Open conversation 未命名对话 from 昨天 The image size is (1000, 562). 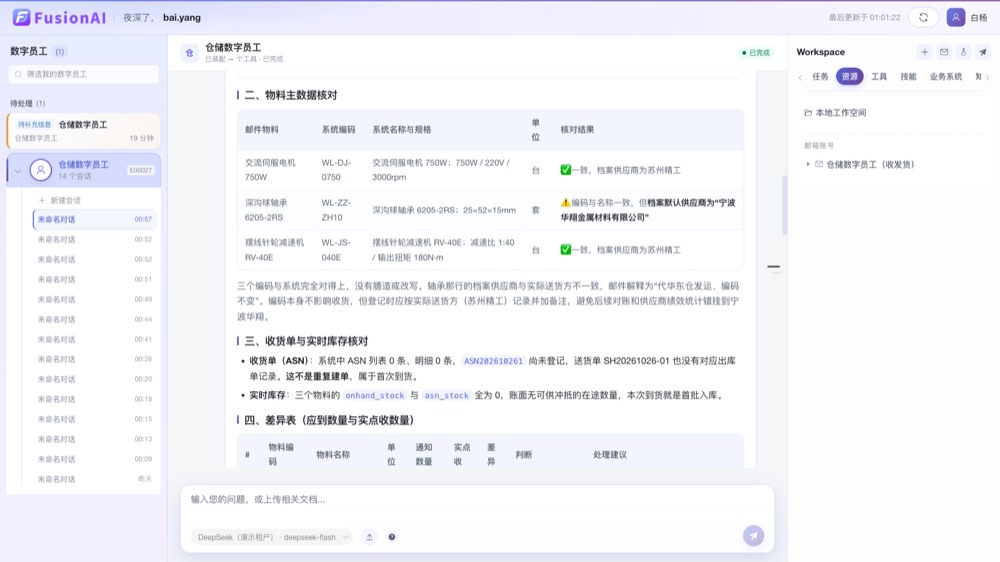[x=94, y=479]
